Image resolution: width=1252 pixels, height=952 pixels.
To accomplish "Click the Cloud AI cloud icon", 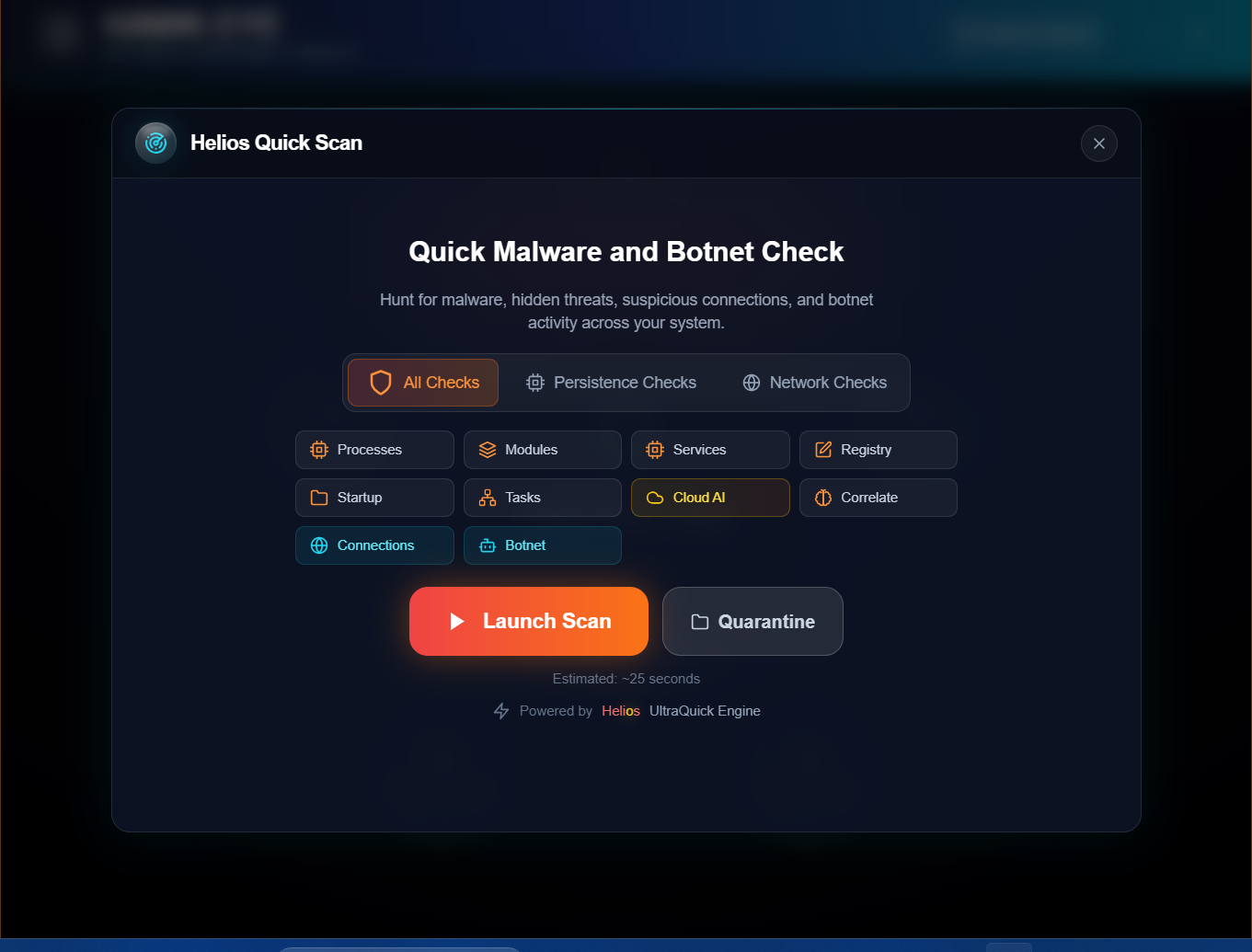I will coord(655,498).
